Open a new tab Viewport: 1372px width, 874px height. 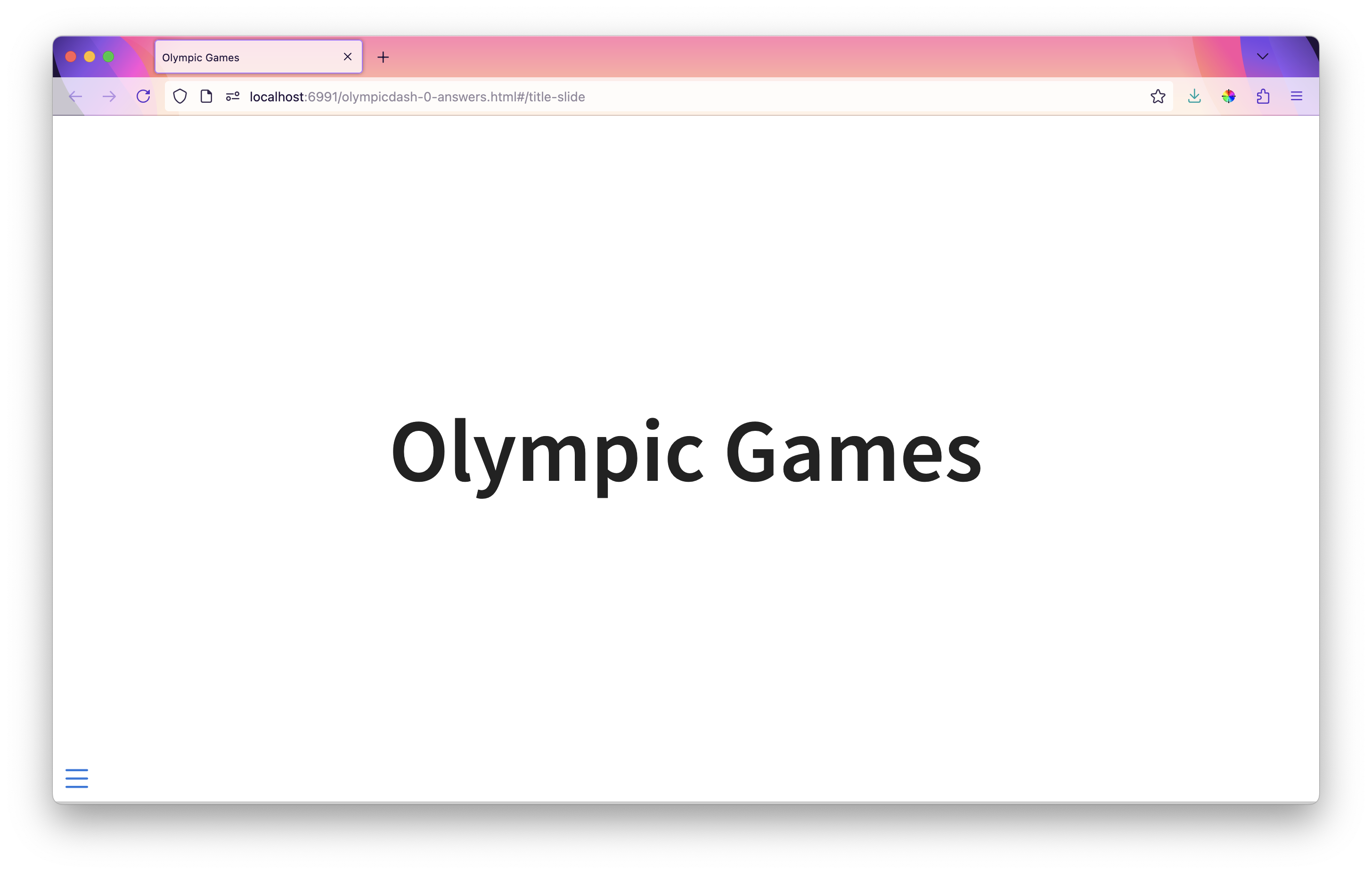[x=383, y=57]
